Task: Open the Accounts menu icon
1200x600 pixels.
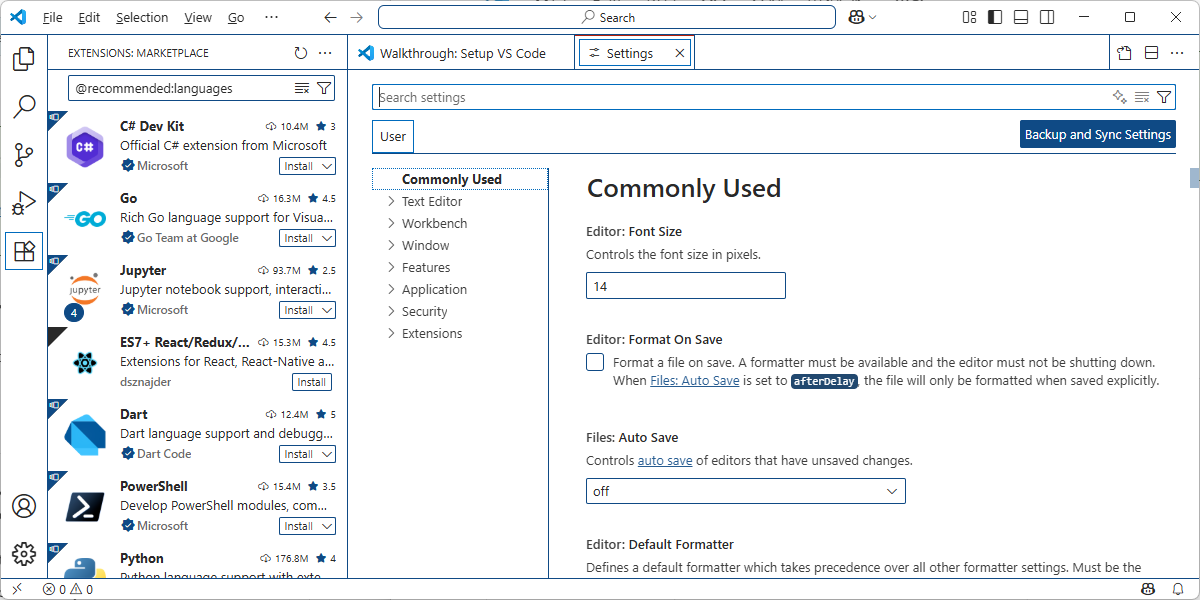Action: click(x=24, y=506)
